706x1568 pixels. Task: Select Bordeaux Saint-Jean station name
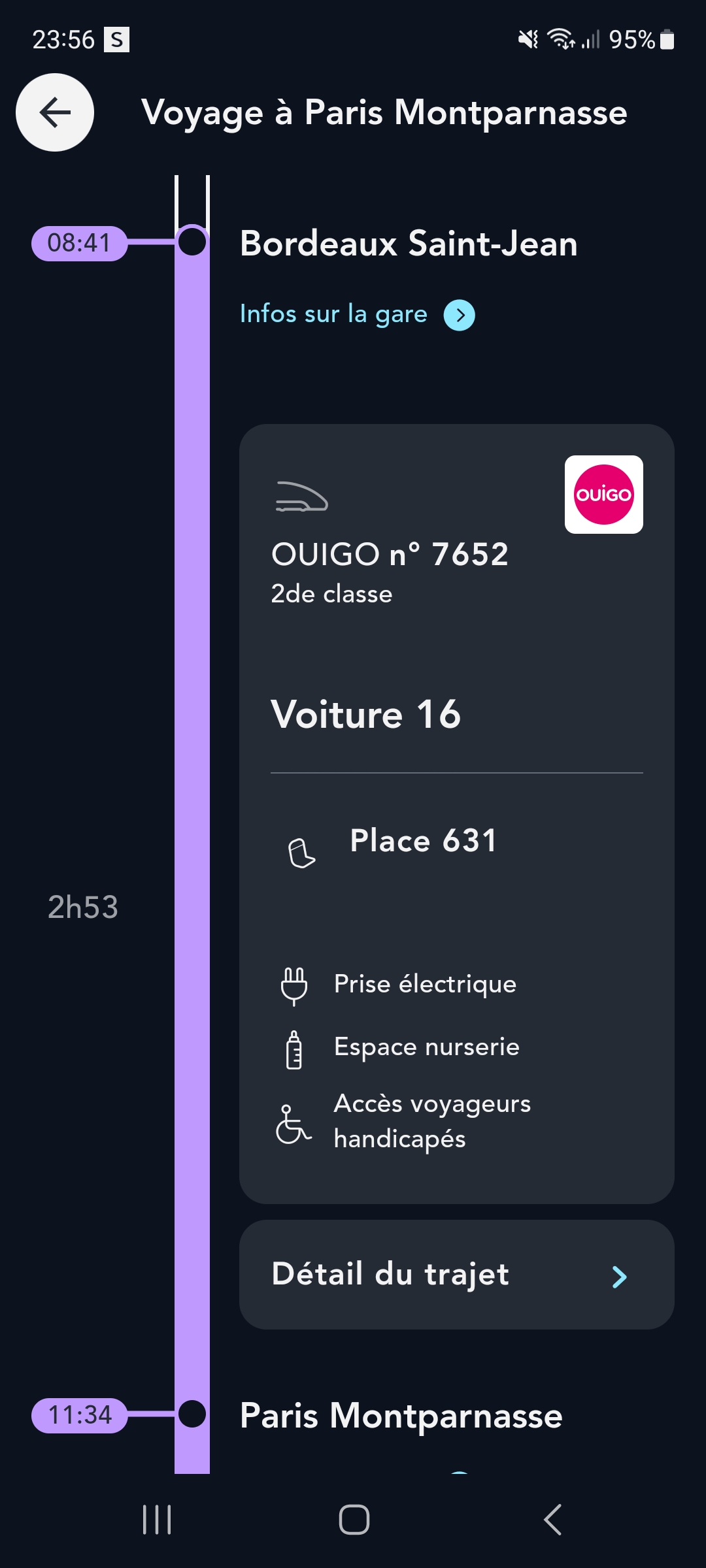click(x=409, y=244)
